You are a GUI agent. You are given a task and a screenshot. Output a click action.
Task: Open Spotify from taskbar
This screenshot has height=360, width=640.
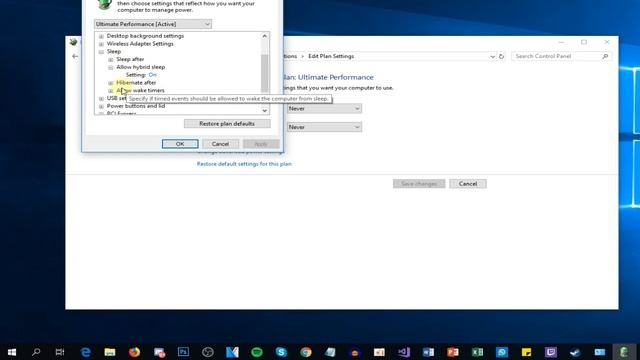tap(257, 352)
